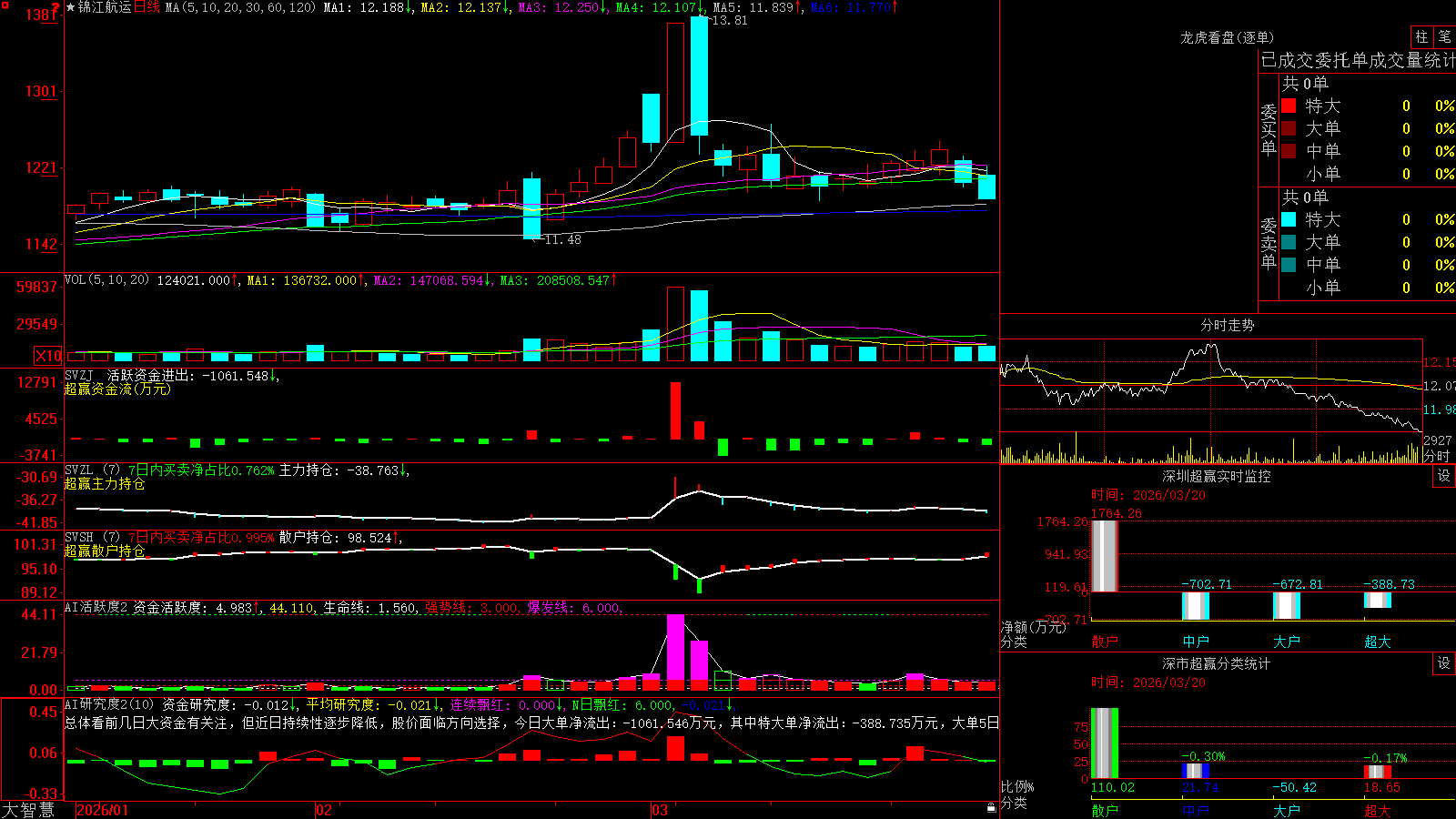Switch order statistics to 柱 (bar) view
Image resolution: width=1456 pixels, height=819 pixels.
tap(1421, 37)
